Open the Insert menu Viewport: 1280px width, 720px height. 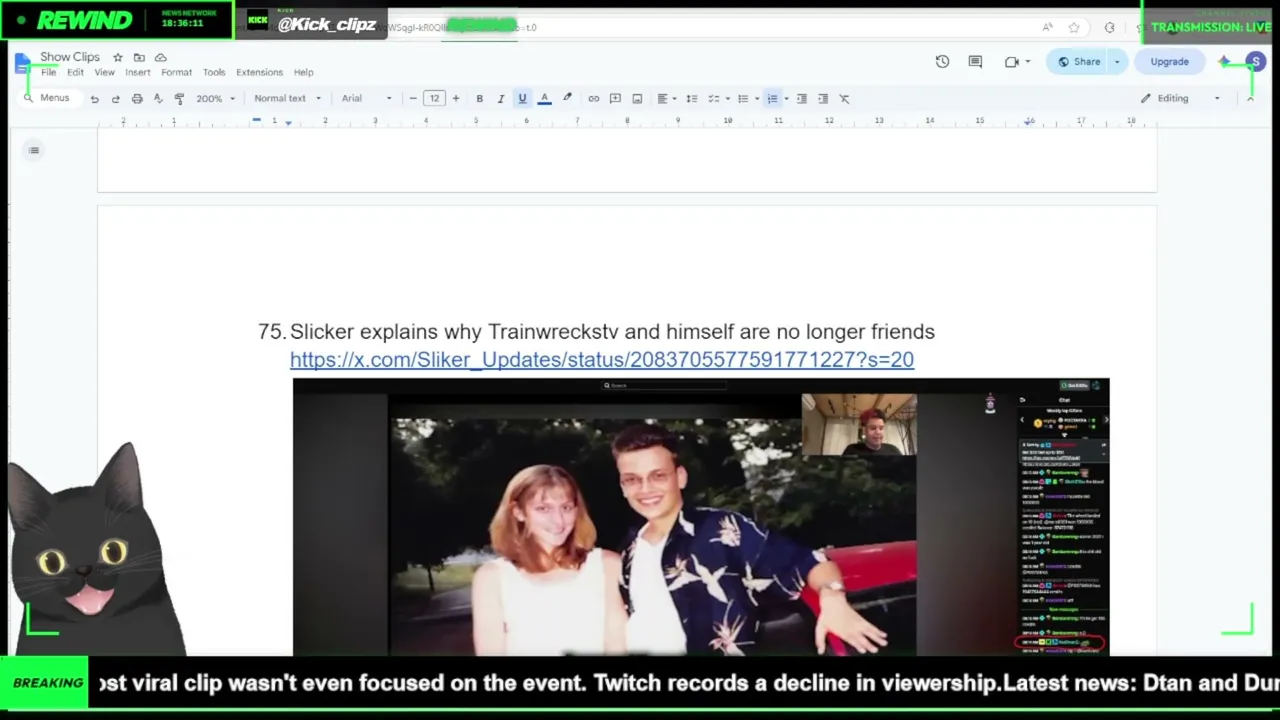[x=138, y=73]
